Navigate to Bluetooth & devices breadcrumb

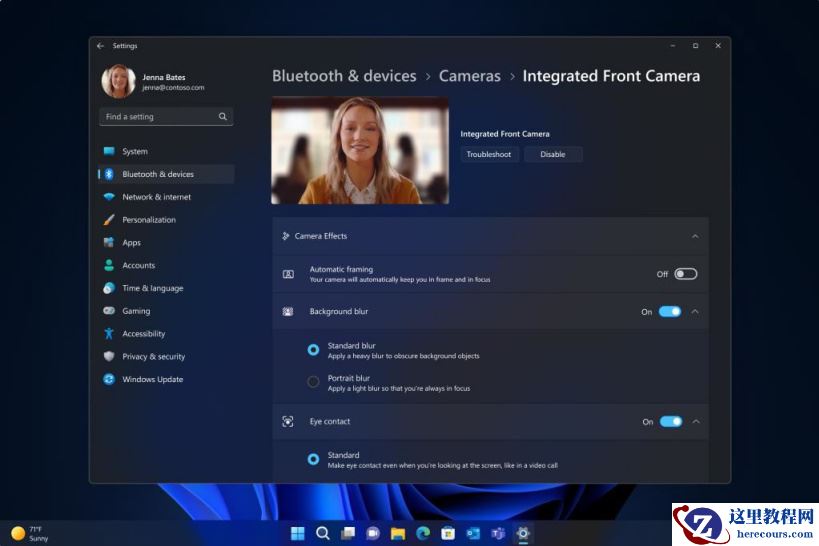(x=344, y=76)
